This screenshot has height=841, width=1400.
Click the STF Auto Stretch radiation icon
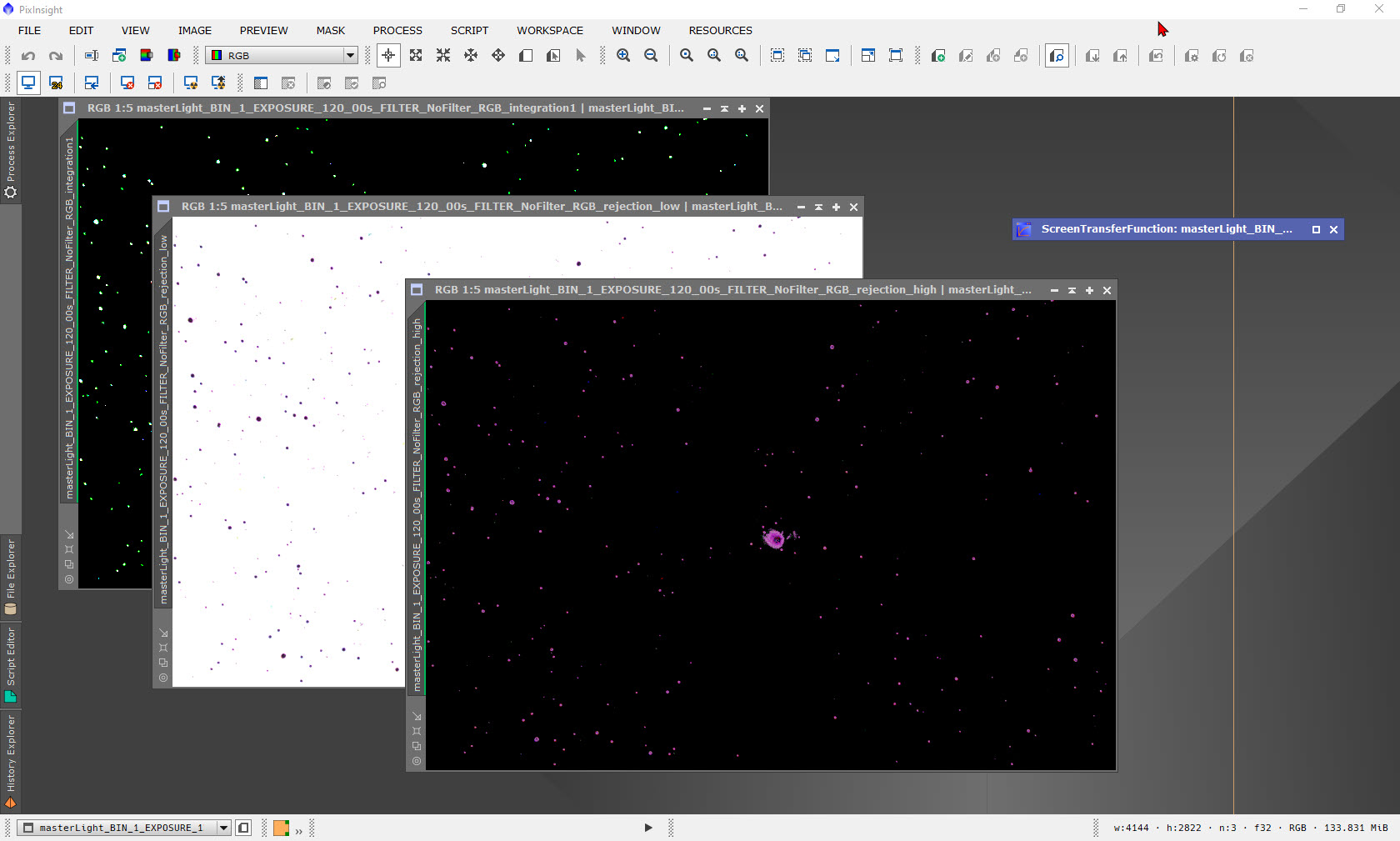tap(191, 83)
